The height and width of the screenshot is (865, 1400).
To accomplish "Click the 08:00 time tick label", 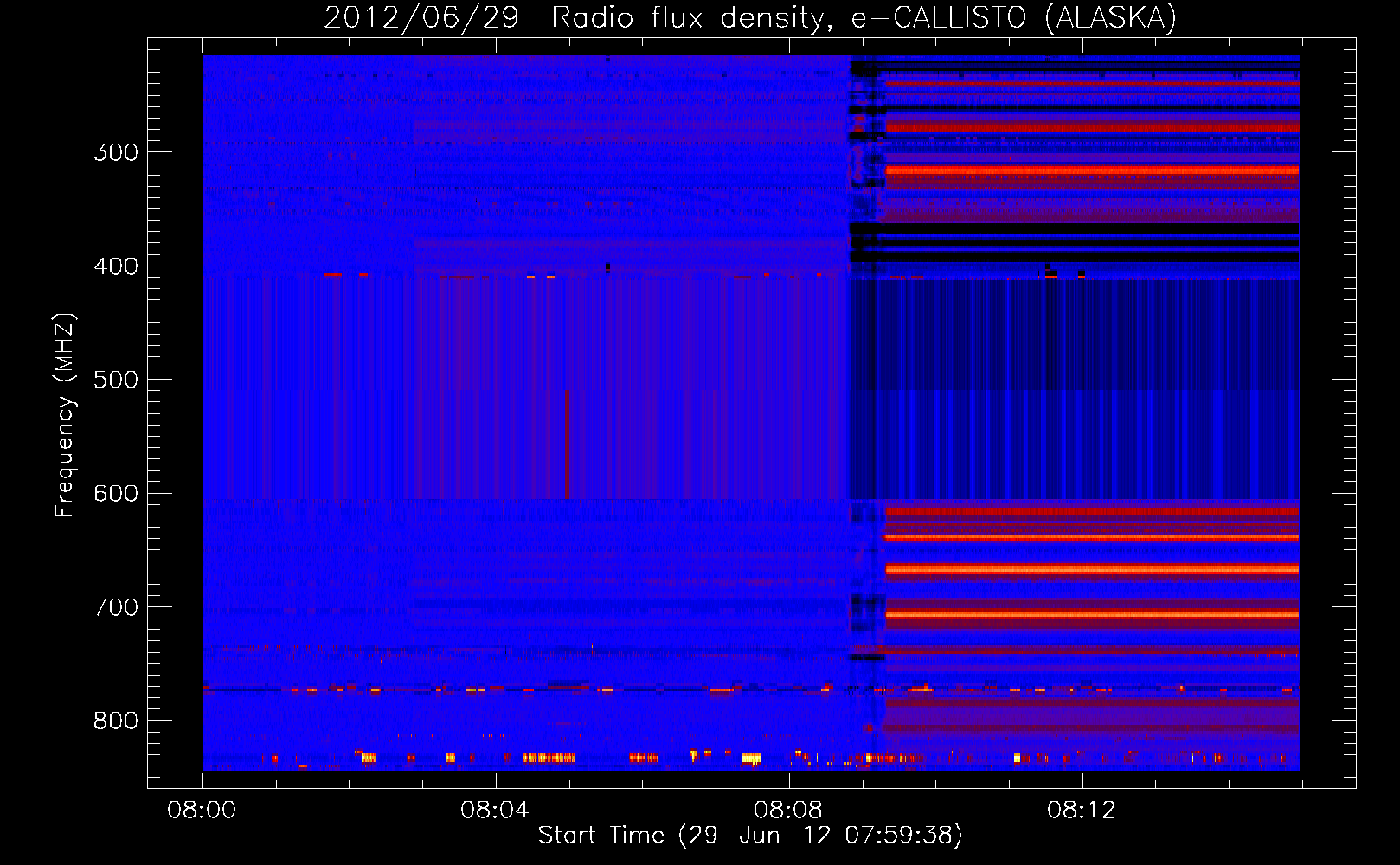I will tap(202, 811).
